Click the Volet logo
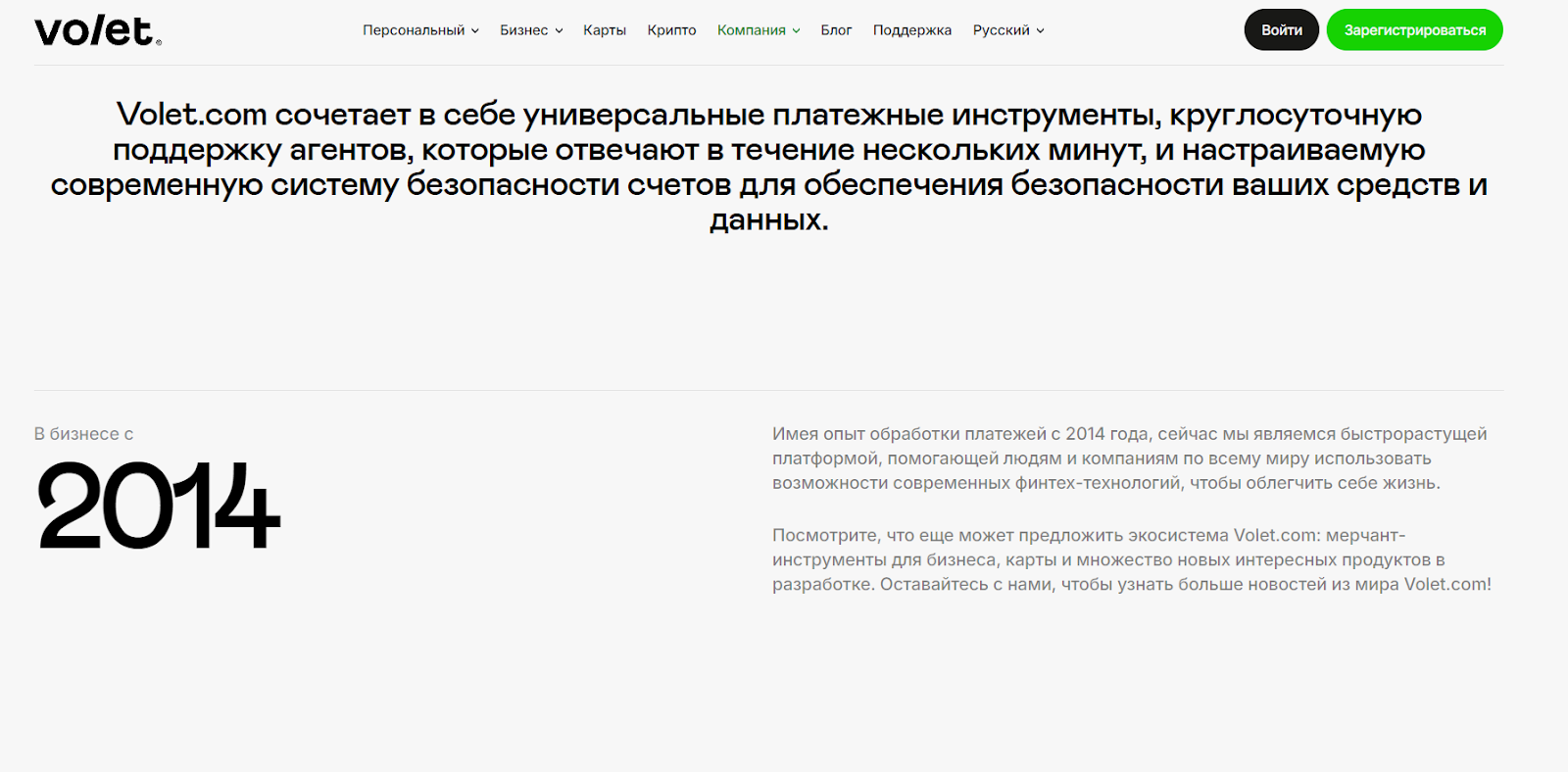Screen dimensions: 1568x772 pos(98,31)
